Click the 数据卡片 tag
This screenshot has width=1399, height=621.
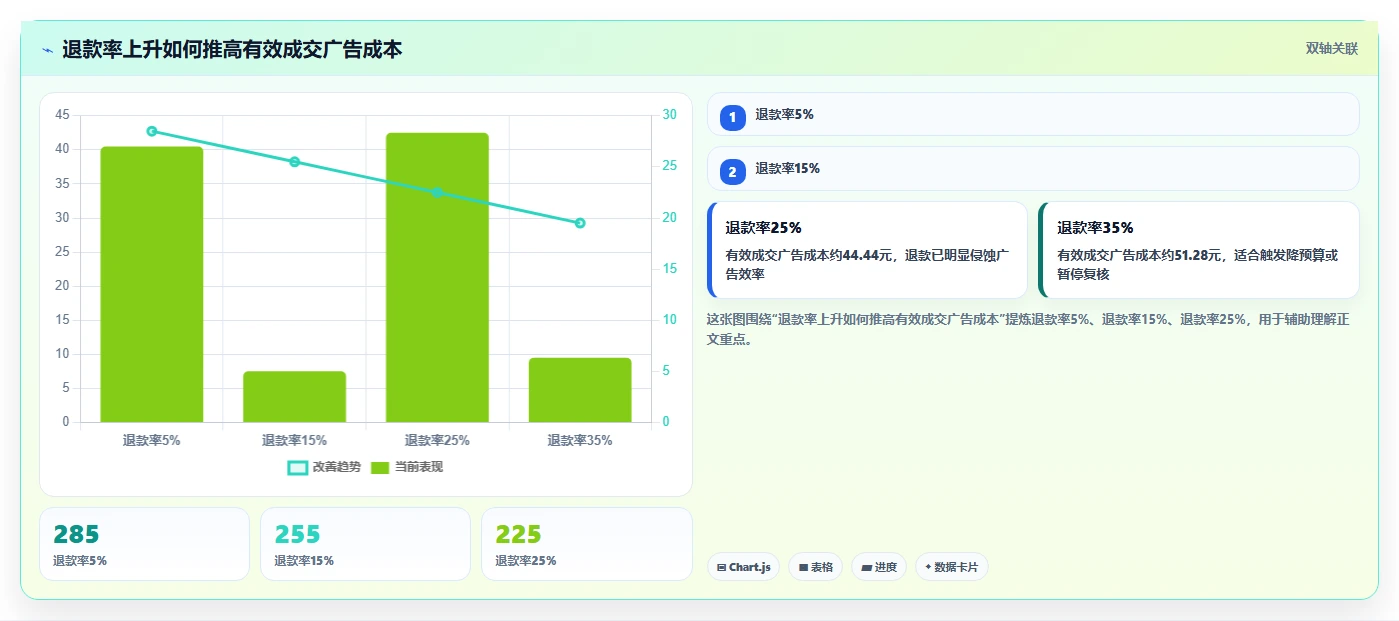(x=951, y=567)
